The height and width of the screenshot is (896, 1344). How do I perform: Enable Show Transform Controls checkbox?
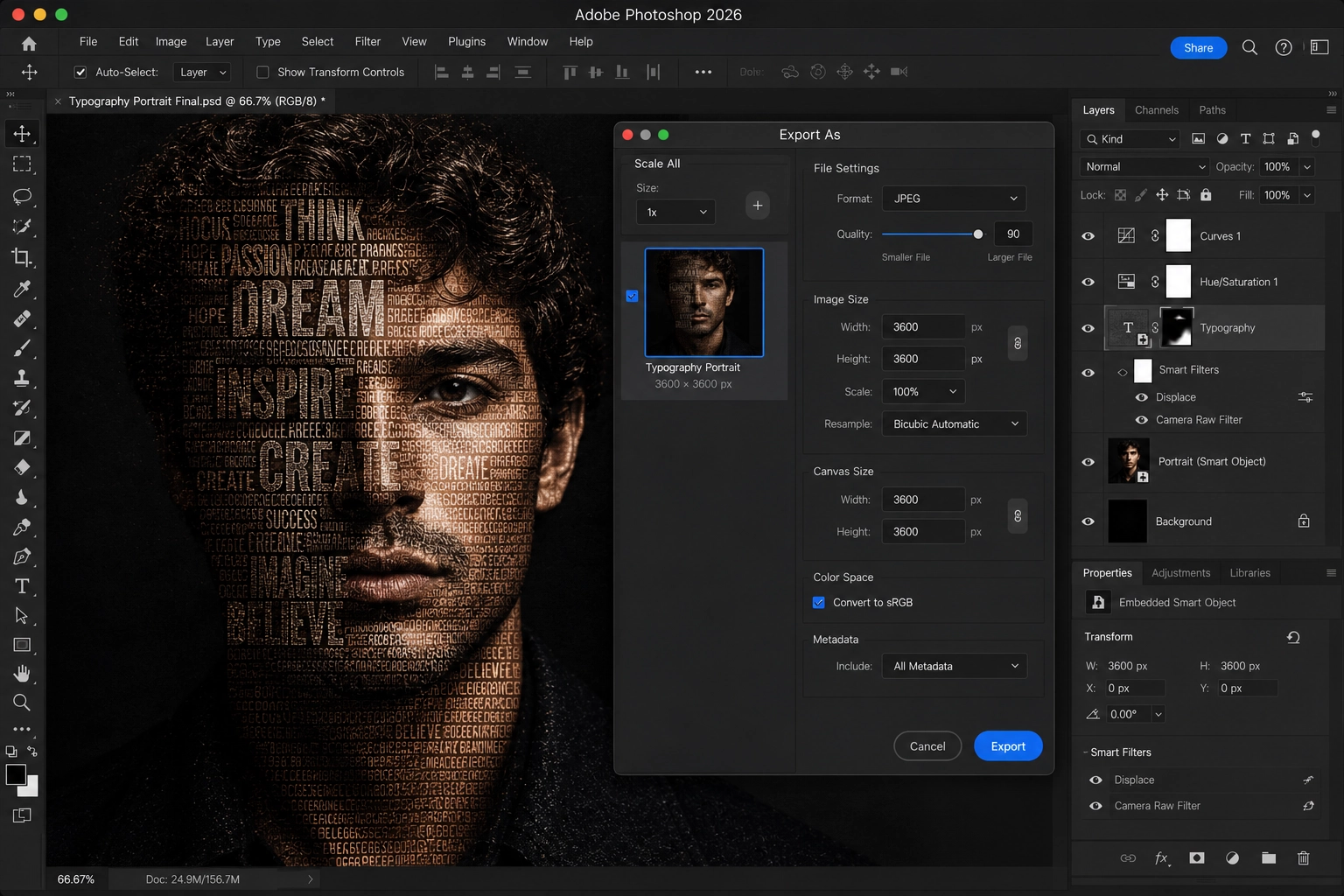pos(262,73)
